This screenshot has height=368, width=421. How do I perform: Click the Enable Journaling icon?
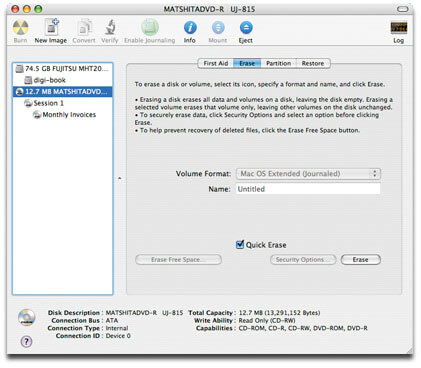coord(150,27)
